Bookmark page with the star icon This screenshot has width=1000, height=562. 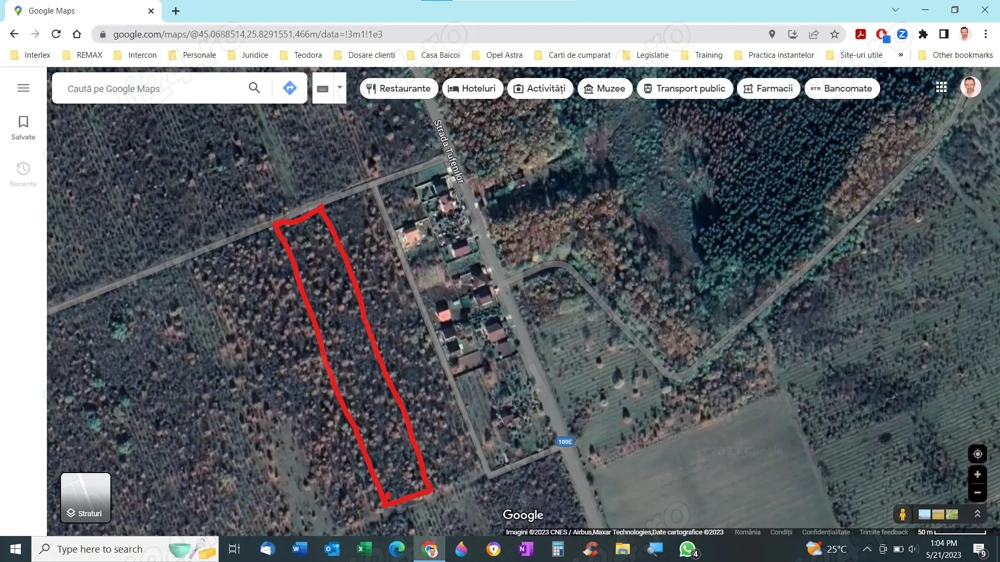tap(834, 34)
